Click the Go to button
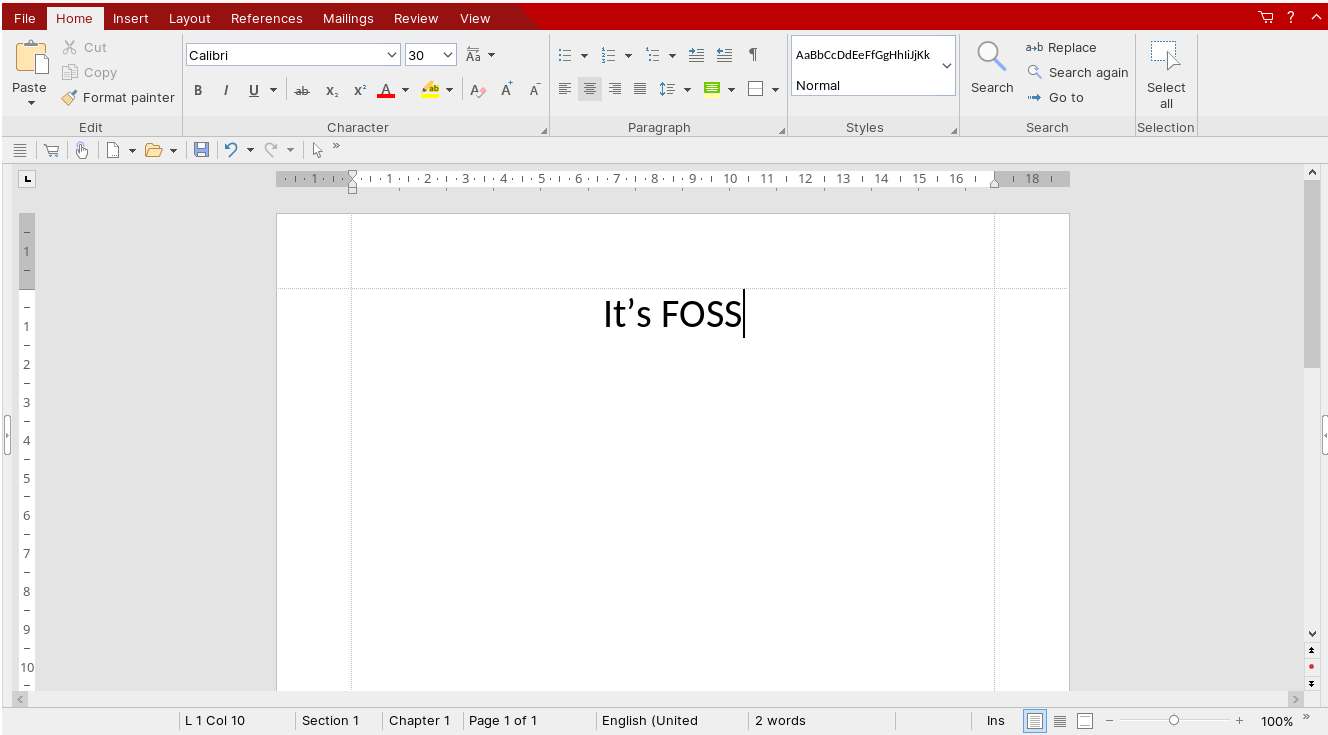The height and width of the screenshot is (735, 1328). pyautogui.click(x=1055, y=98)
